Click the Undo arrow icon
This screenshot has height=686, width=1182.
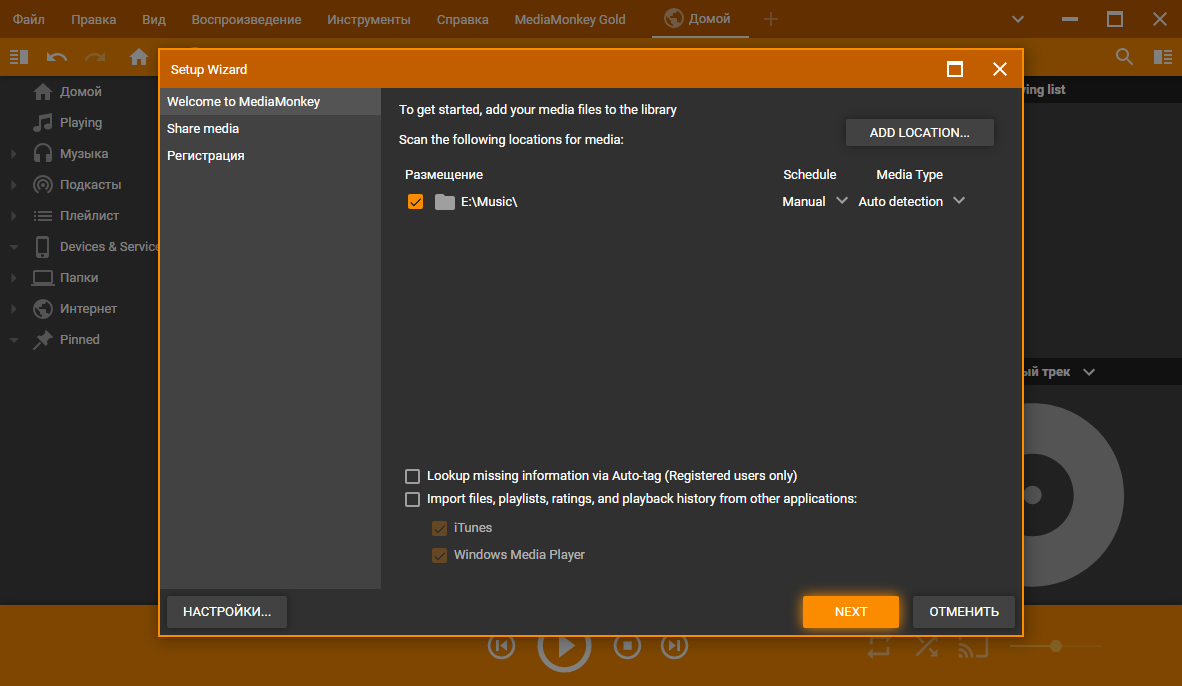[57, 57]
